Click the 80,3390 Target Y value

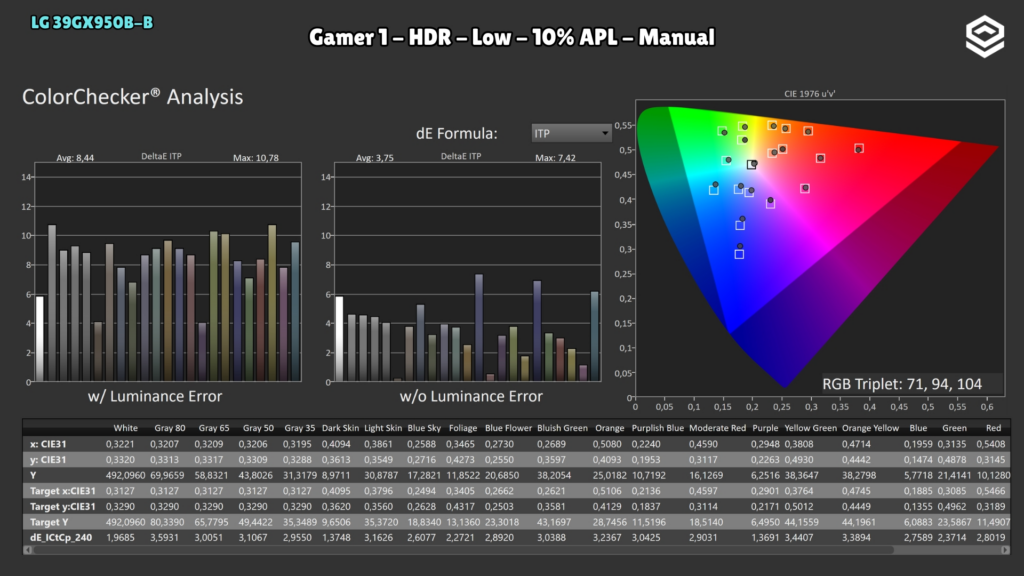167,522
